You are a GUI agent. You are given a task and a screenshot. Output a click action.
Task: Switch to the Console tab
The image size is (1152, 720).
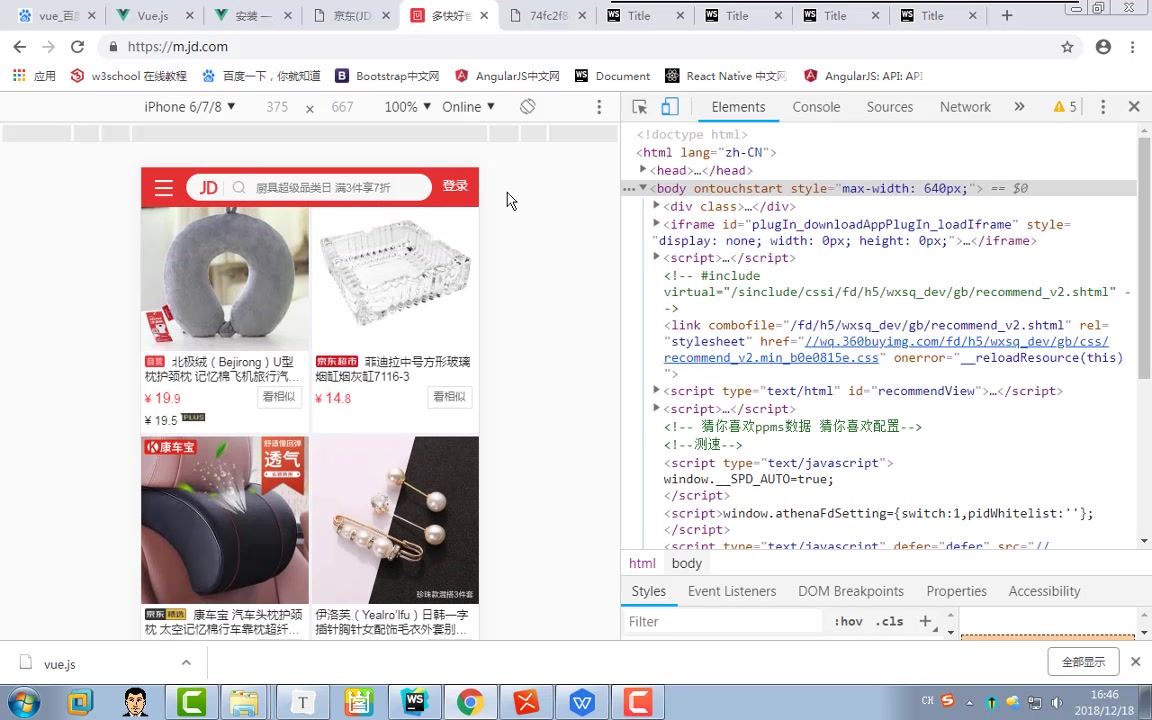pyautogui.click(x=816, y=107)
